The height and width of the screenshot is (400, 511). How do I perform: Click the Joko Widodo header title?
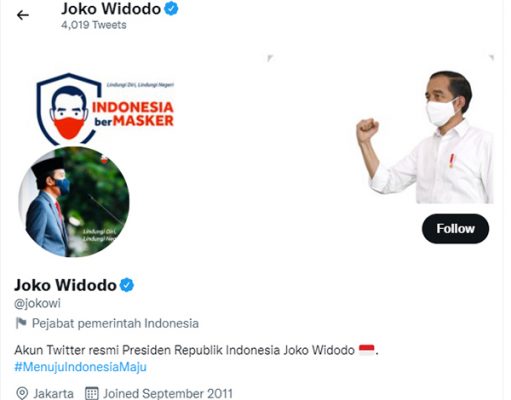[x=111, y=9]
